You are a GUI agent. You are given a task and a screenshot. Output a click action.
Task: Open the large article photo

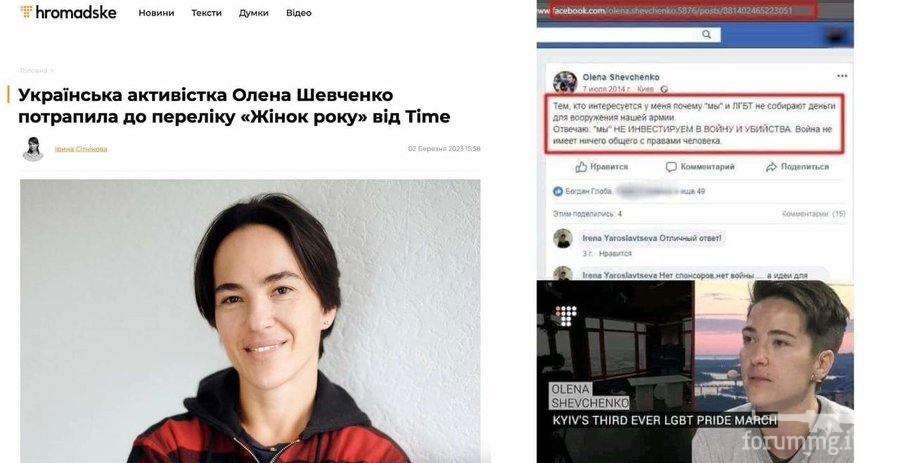click(250, 321)
